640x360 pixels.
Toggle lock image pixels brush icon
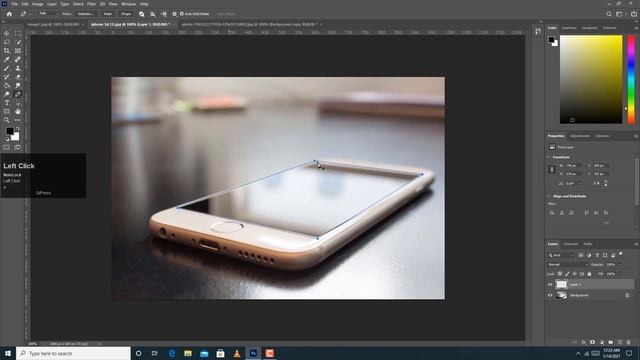567,274
